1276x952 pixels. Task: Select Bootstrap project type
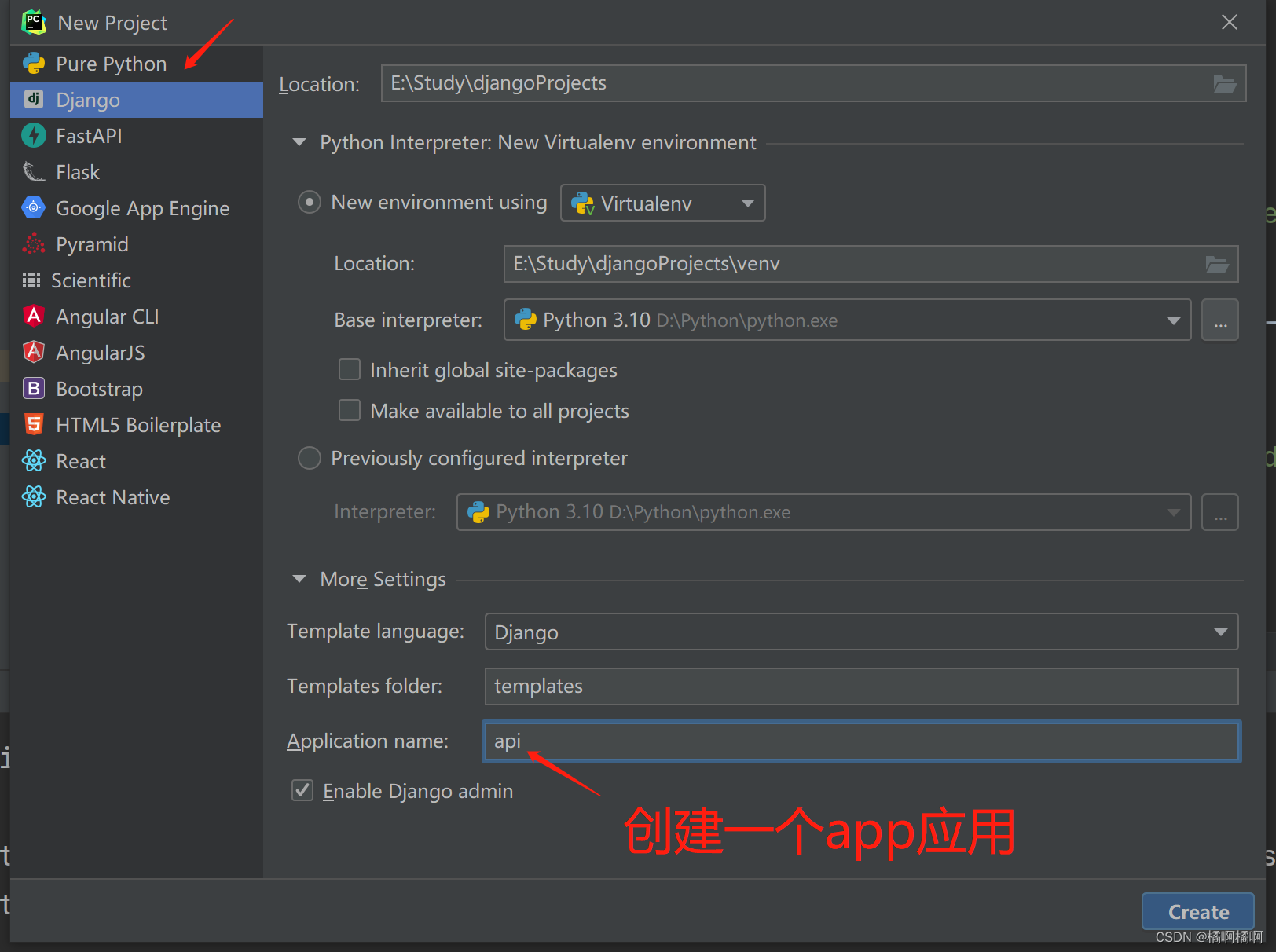(x=137, y=389)
